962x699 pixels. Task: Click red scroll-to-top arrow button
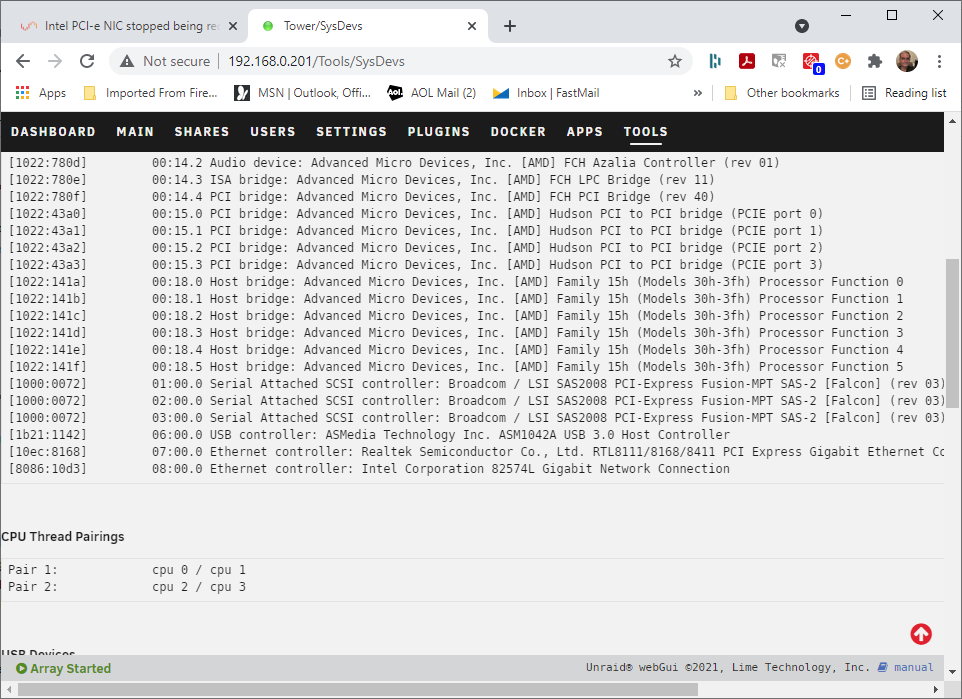click(x=921, y=634)
